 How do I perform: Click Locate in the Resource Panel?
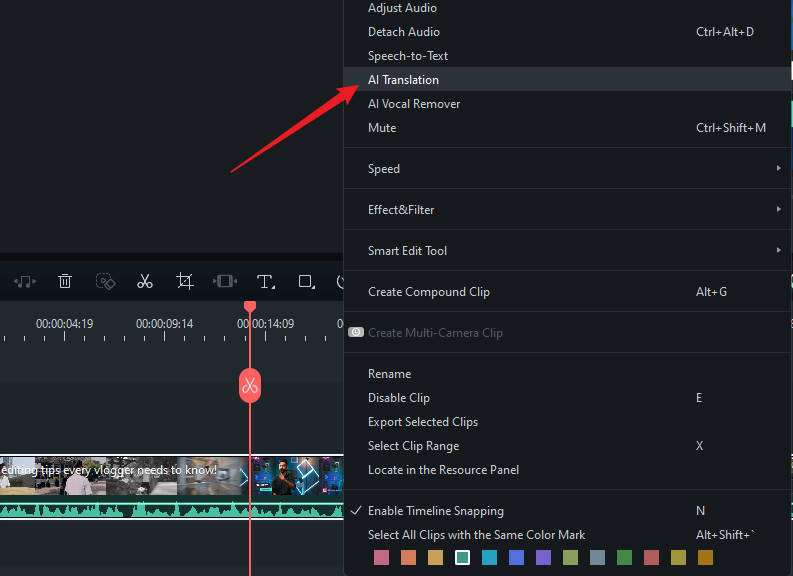567,470
